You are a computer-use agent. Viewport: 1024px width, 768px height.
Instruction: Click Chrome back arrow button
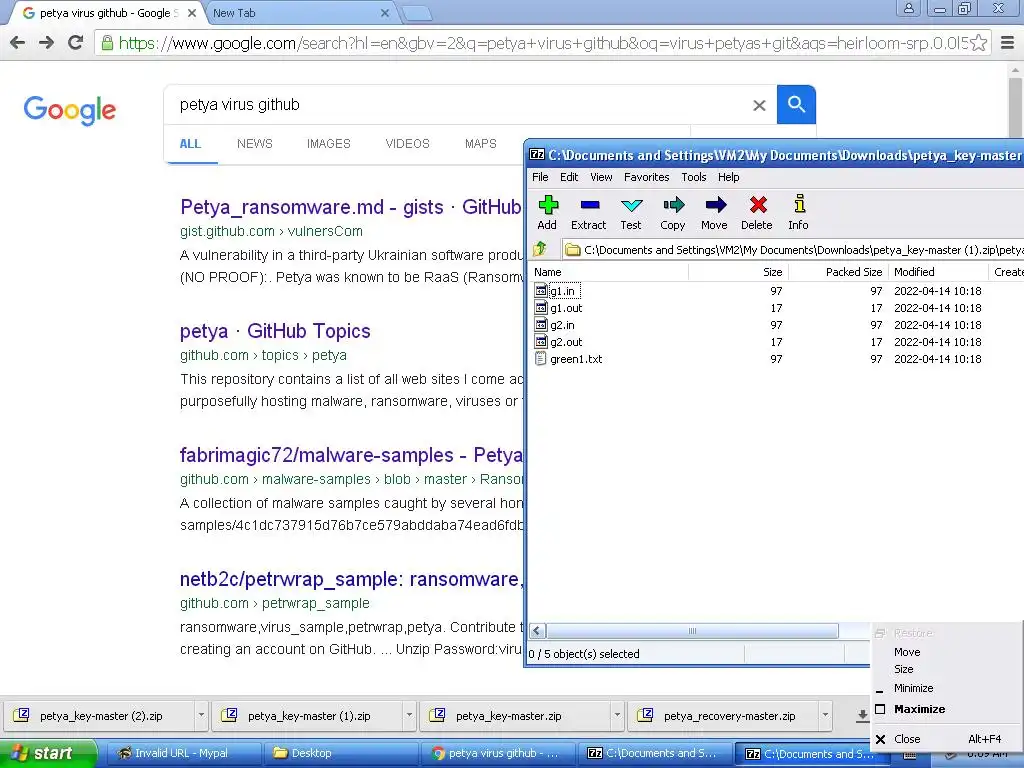pyautogui.click(x=18, y=43)
